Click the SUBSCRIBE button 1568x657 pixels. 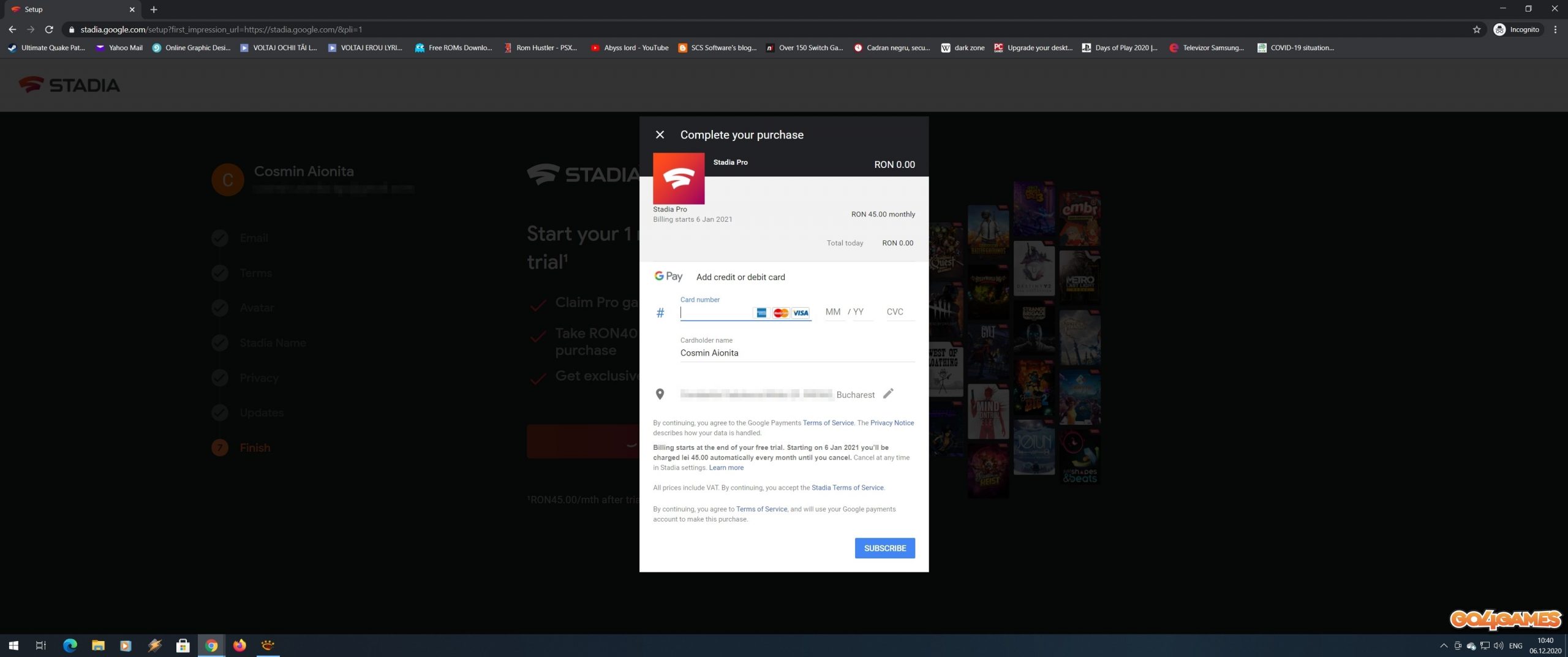(x=884, y=548)
